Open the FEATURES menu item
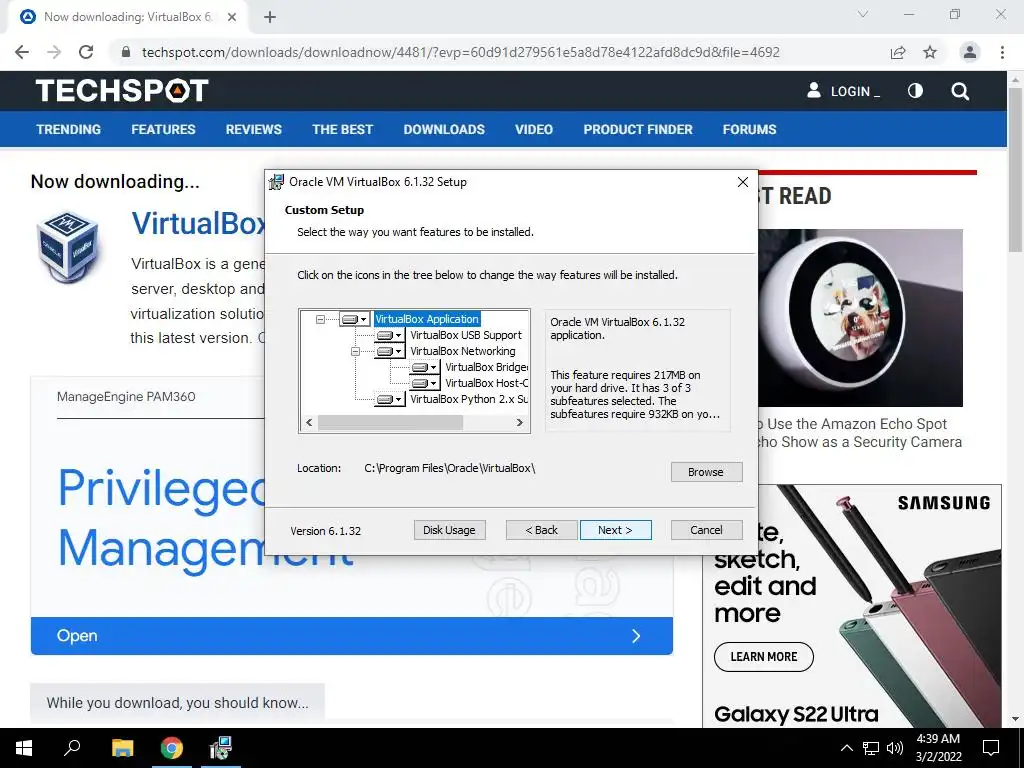This screenshot has width=1024, height=768. pyautogui.click(x=163, y=129)
